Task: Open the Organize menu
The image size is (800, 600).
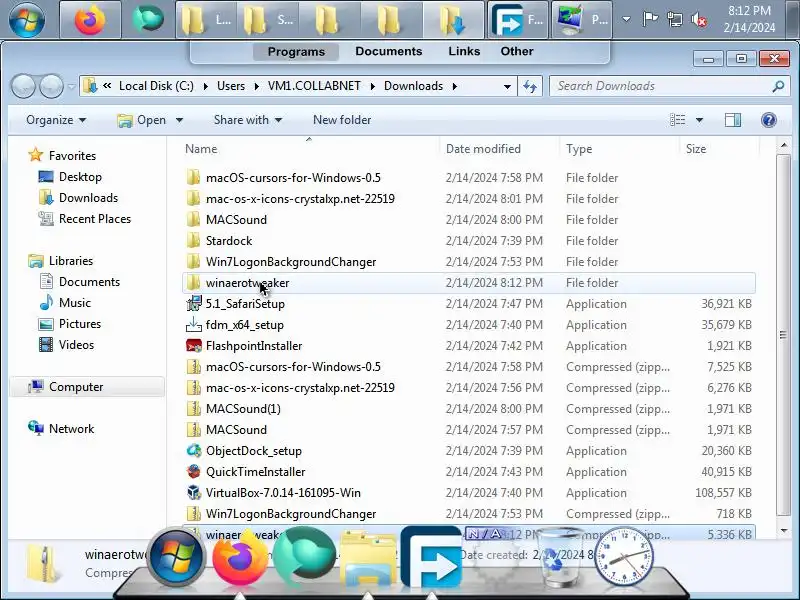Action: pos(56,120)
